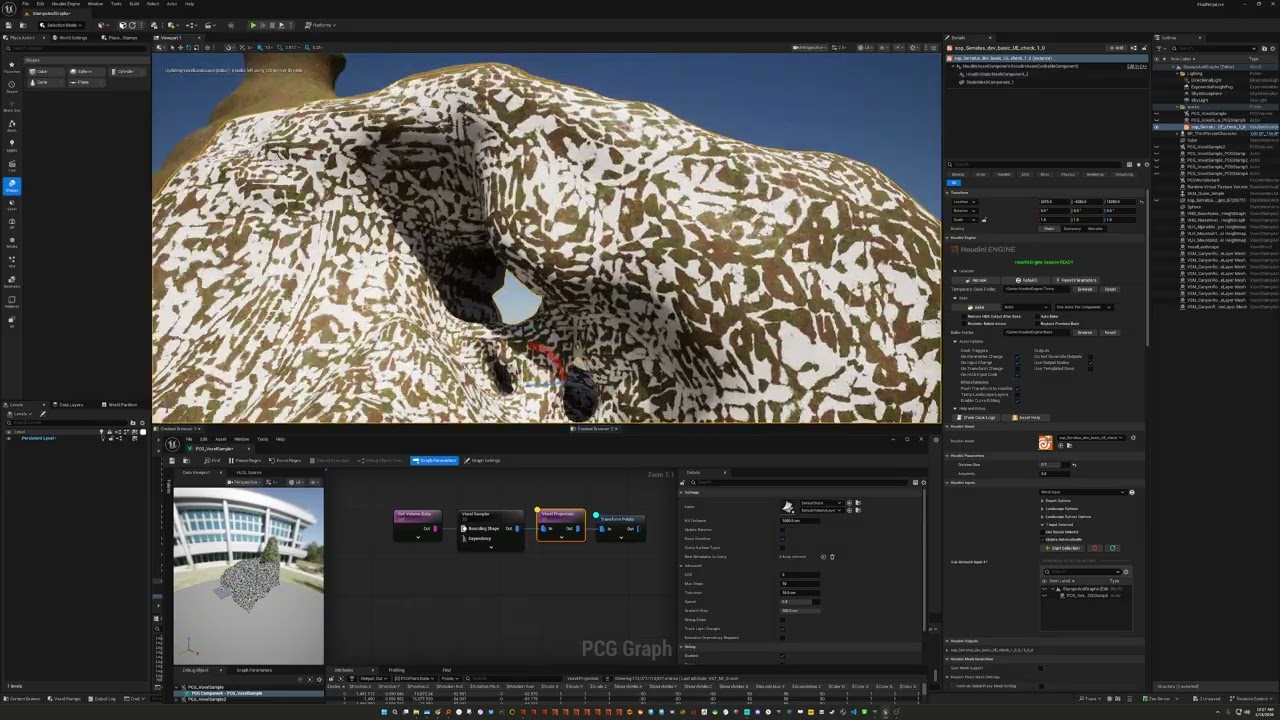This screenshot has height=720, width=1280.
Task: Set Mobility to Movable
Action: point(1095,229)
